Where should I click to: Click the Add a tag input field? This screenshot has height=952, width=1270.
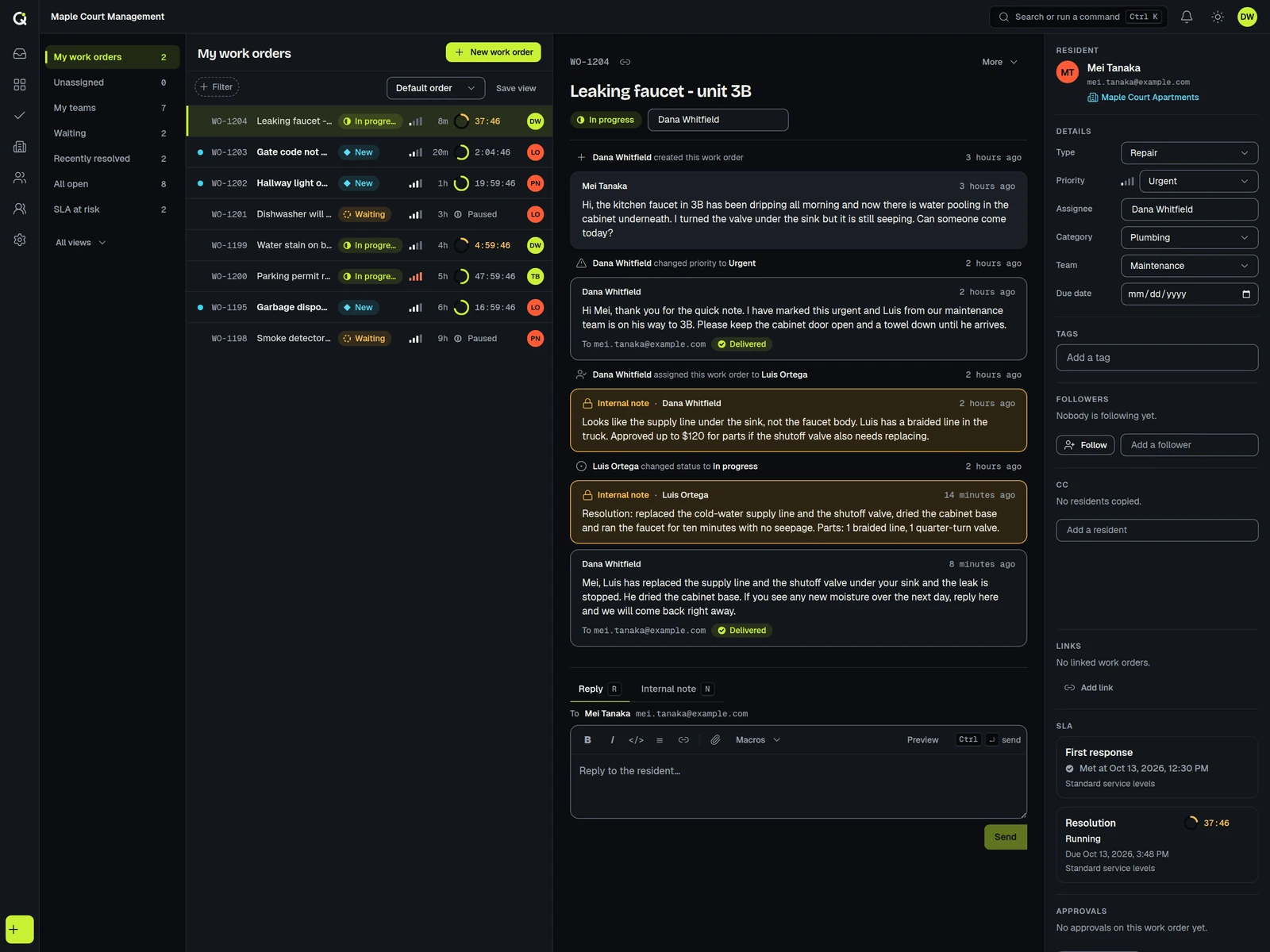[1156, 358]
